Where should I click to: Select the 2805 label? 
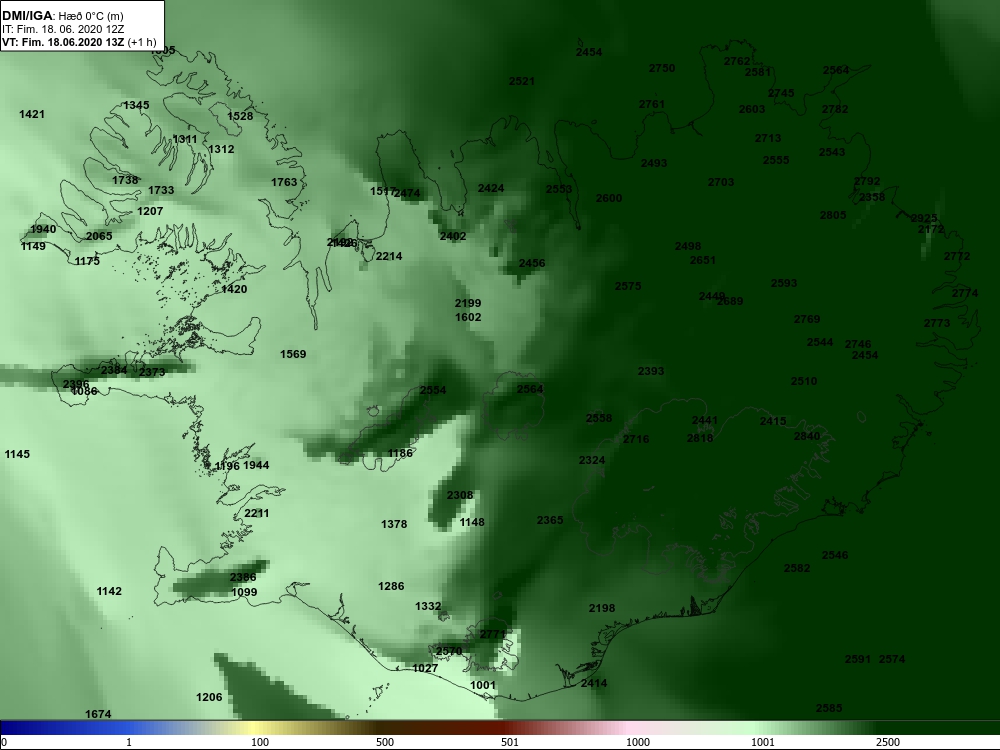(833, 216)
